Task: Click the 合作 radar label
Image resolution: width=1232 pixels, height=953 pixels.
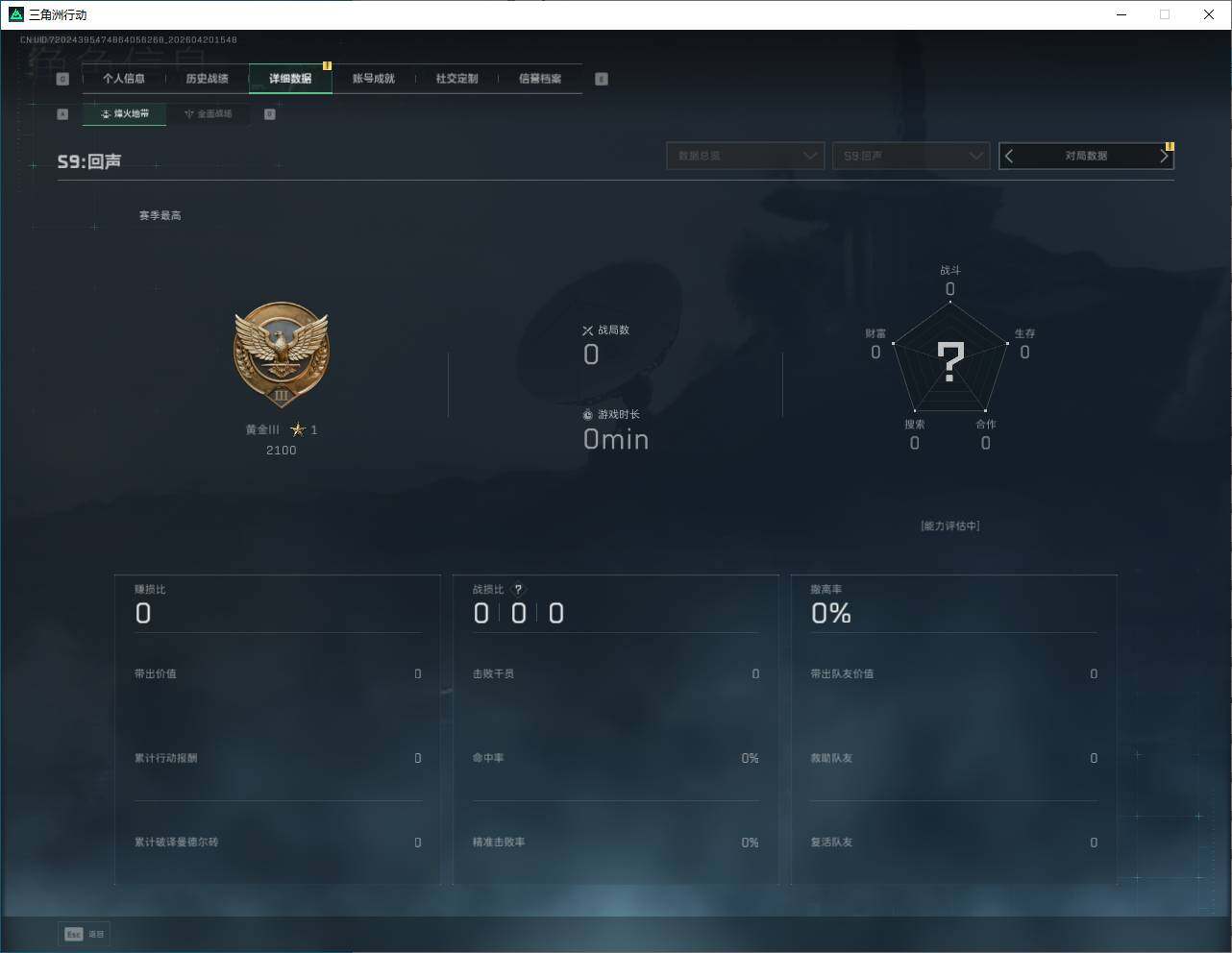Action: [986, 425]
